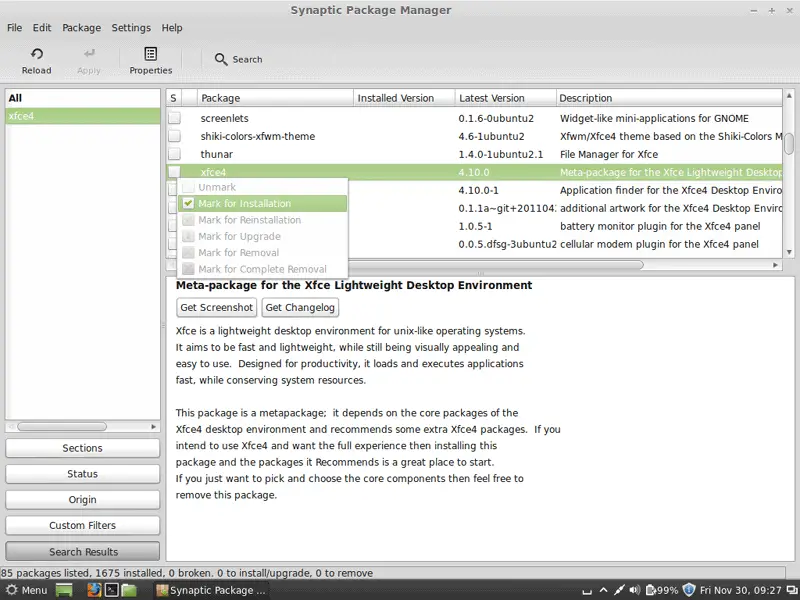Switch to the Origin filter view

pyautogui.click(x=83, y=499)
